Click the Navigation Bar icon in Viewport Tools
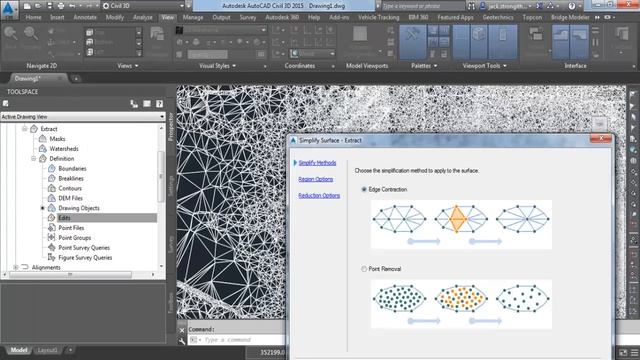The height and width of the screenshot is (360, 640). click(502, 41)
